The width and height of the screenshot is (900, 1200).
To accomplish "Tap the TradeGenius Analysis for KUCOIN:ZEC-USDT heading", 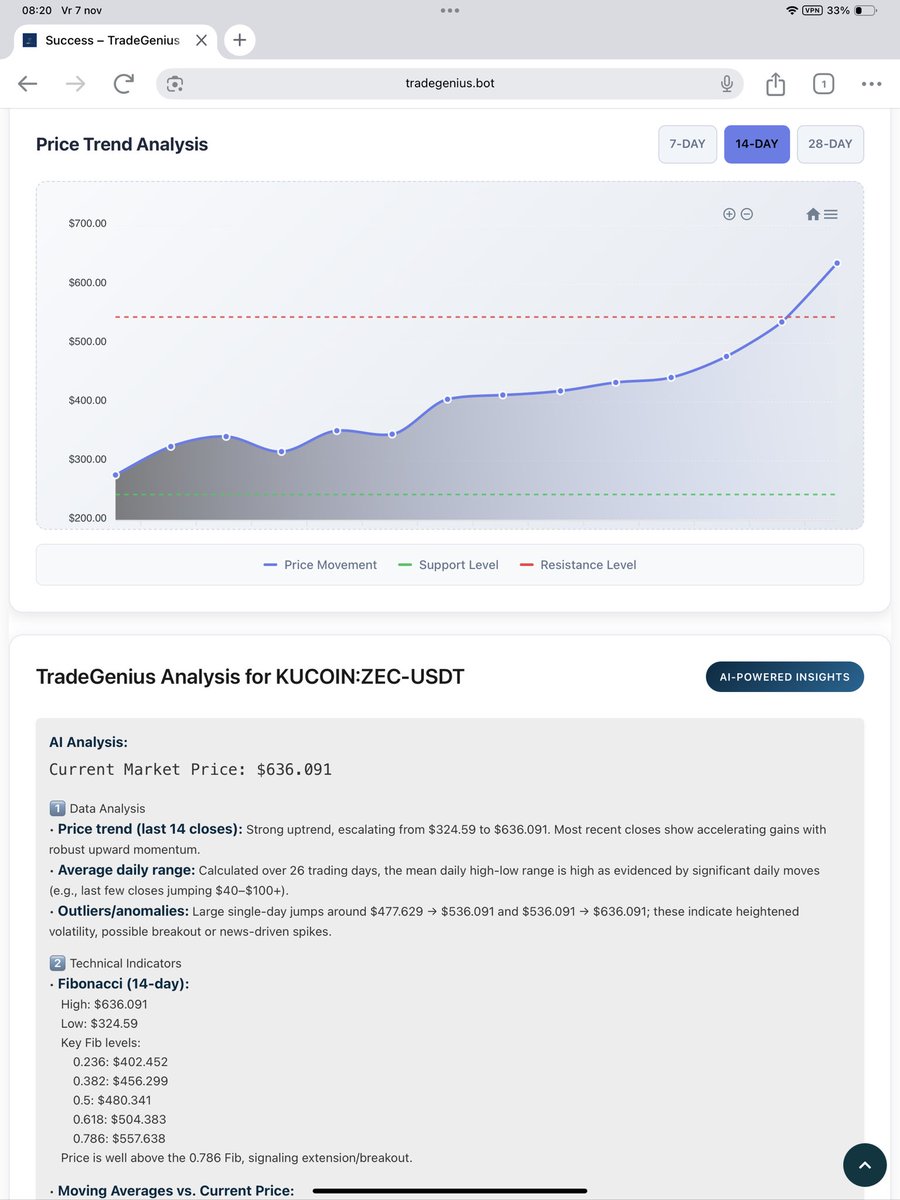I will point(250,677).
